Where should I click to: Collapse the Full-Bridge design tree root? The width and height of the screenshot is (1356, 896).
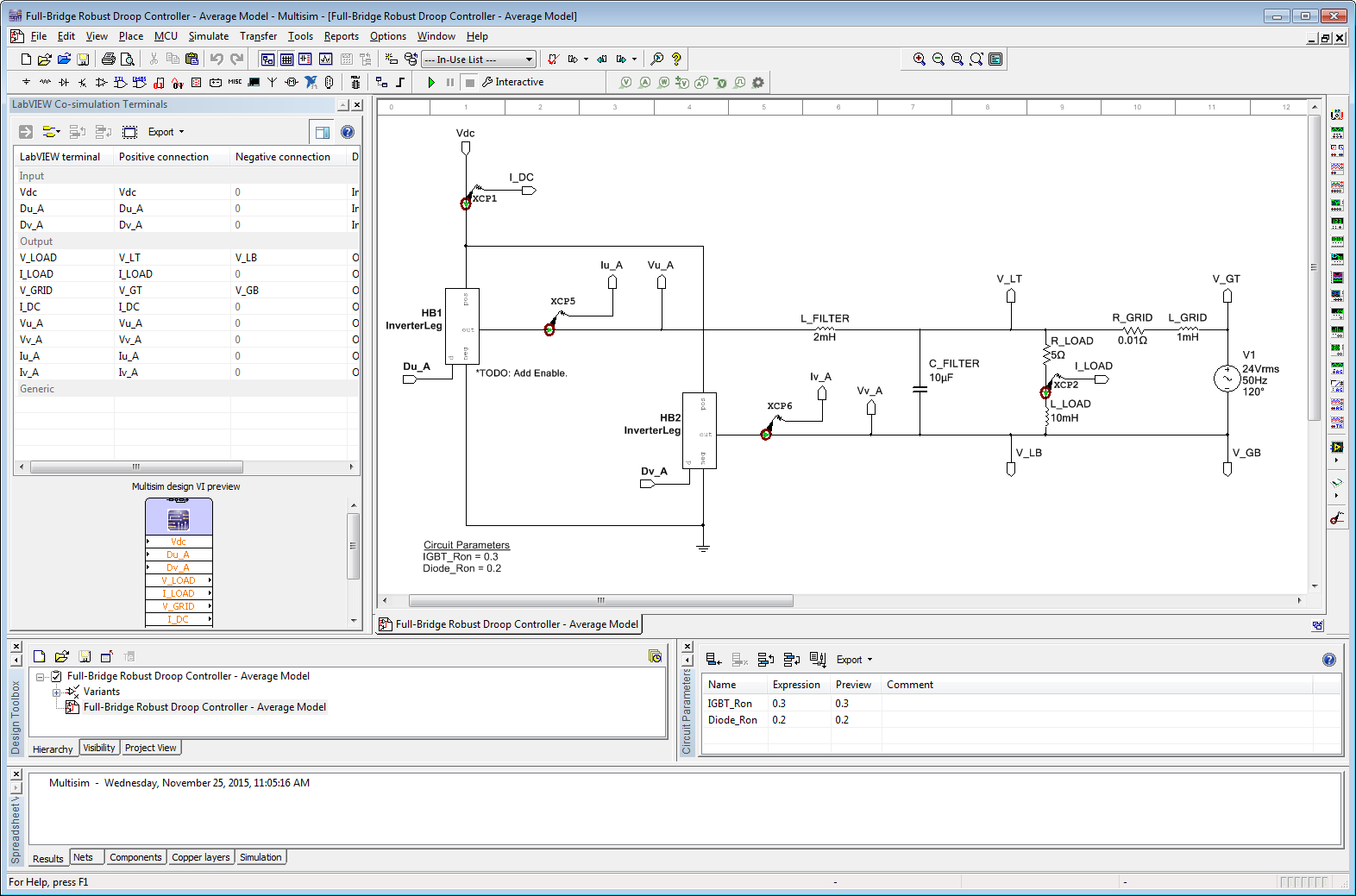pyautogui.click(x=41, y=677)
